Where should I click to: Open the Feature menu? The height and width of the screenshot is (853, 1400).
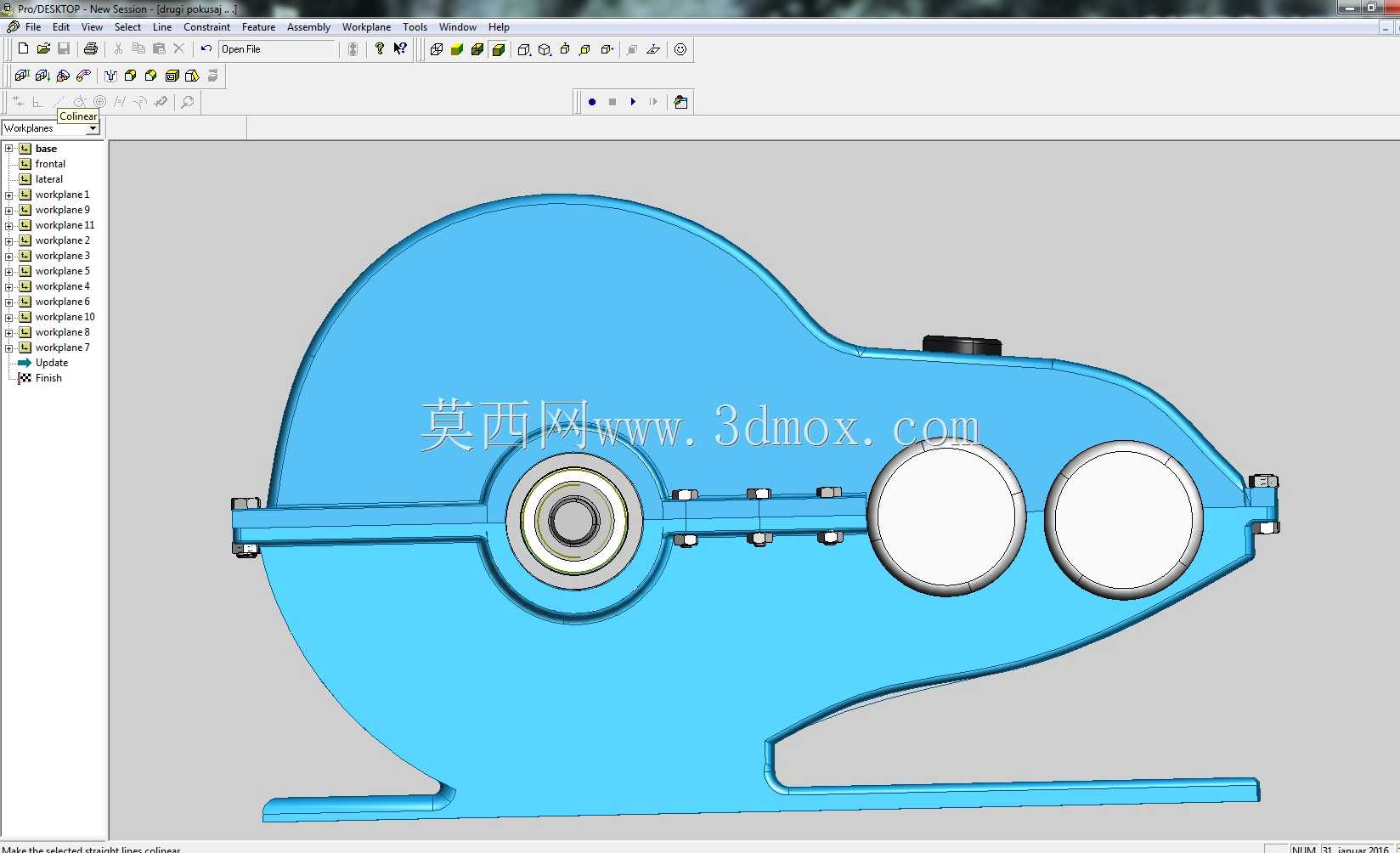pyautogui.click(x=258, y=27)
